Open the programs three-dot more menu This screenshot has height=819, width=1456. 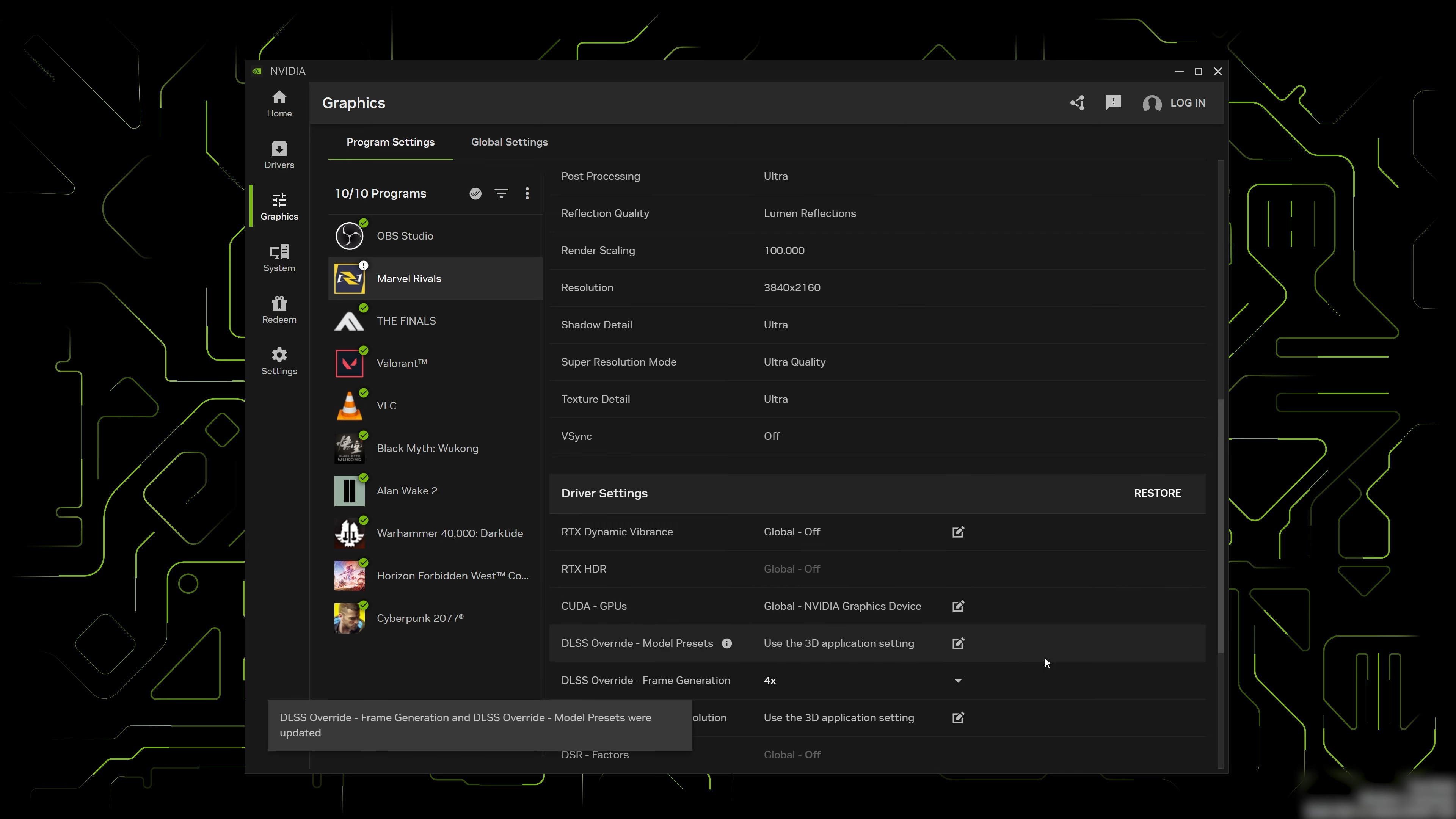pyautogui.click(x=527, y=194)
